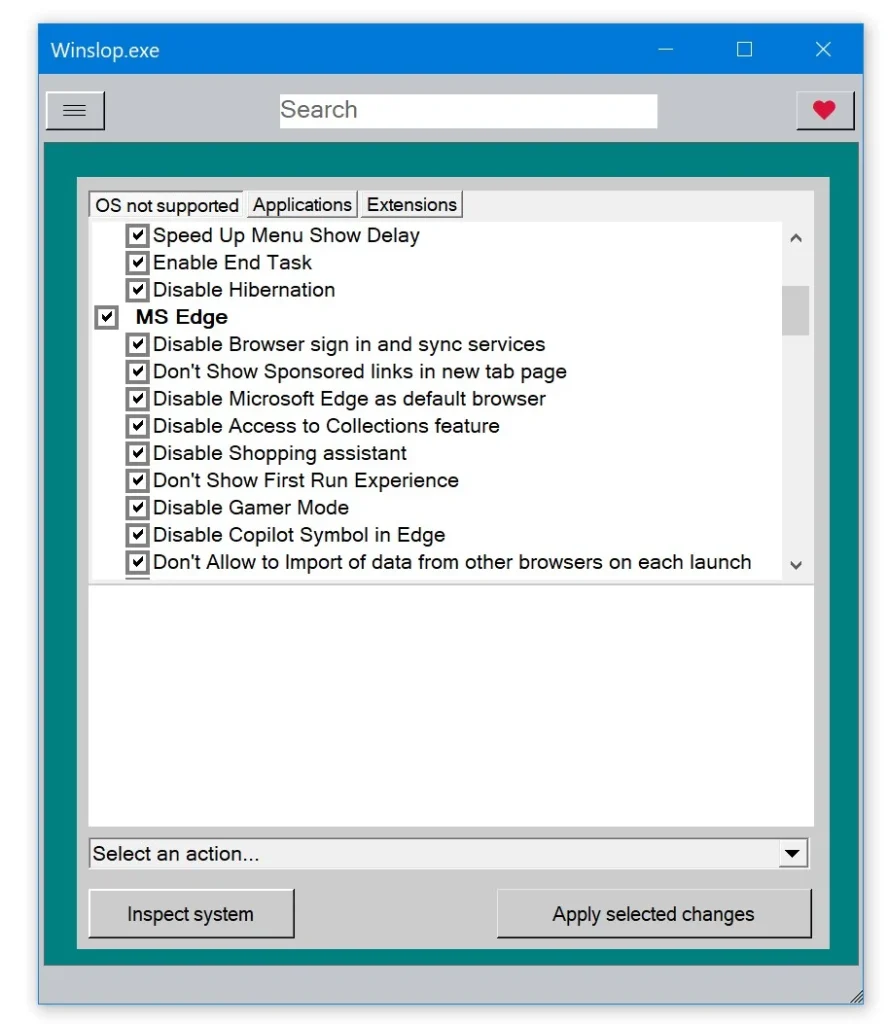This screenshot has height=1024, width=888.
Task: Toggle Disable Gamer Mode checkbox
Action: pos(138,508)
